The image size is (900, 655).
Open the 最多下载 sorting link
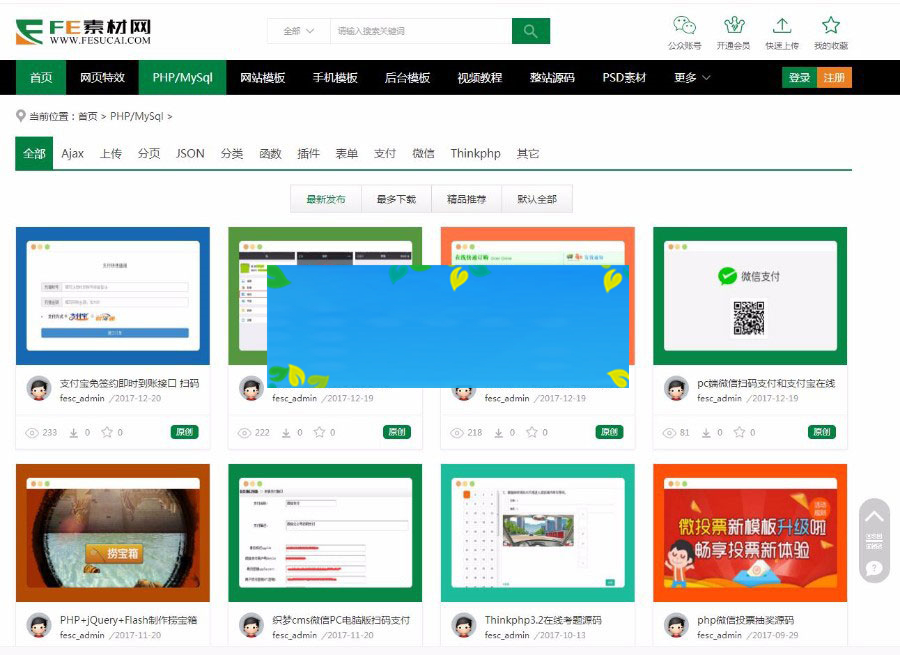click(x=396, y=199)
